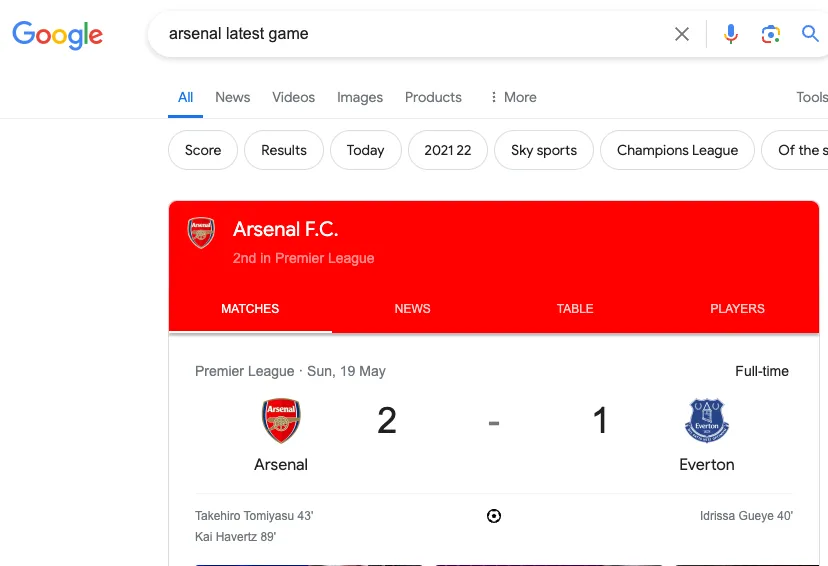Click the blue search magnifier icon

pyautogui.click(x=810, y=34)
